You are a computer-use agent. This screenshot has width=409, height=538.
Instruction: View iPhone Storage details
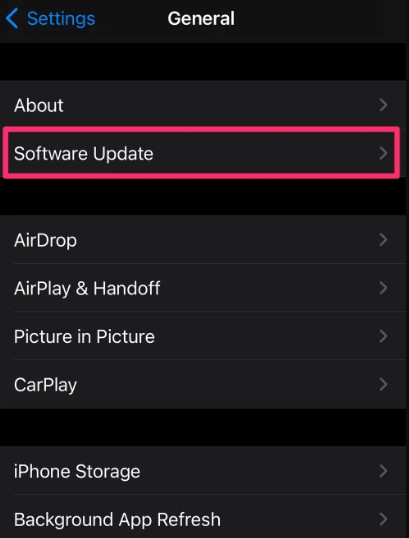204,471
